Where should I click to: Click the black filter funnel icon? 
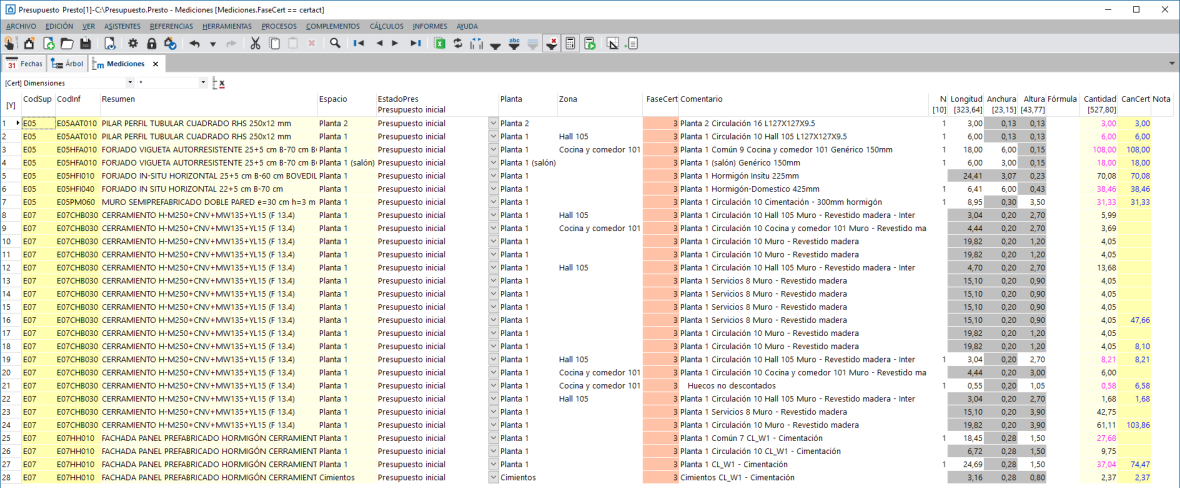pyautogui.click(x=495, y=45)
